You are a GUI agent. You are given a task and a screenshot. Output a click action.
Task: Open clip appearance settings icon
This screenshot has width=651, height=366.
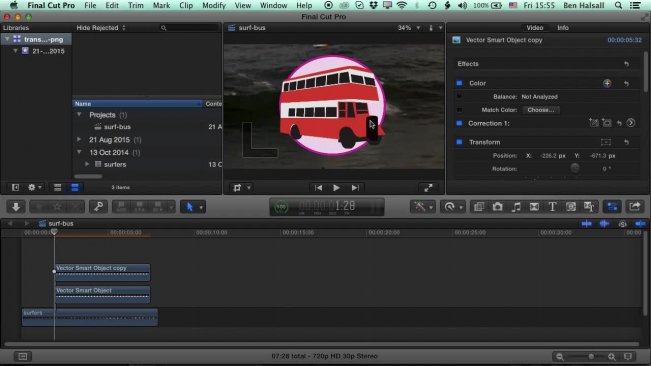pos(628,356)
